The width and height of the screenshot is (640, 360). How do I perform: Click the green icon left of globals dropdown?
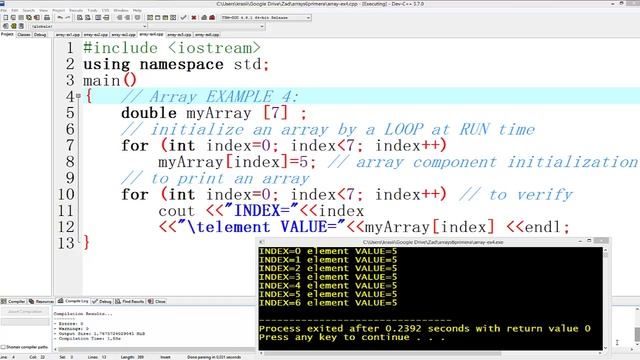(13, 26)
